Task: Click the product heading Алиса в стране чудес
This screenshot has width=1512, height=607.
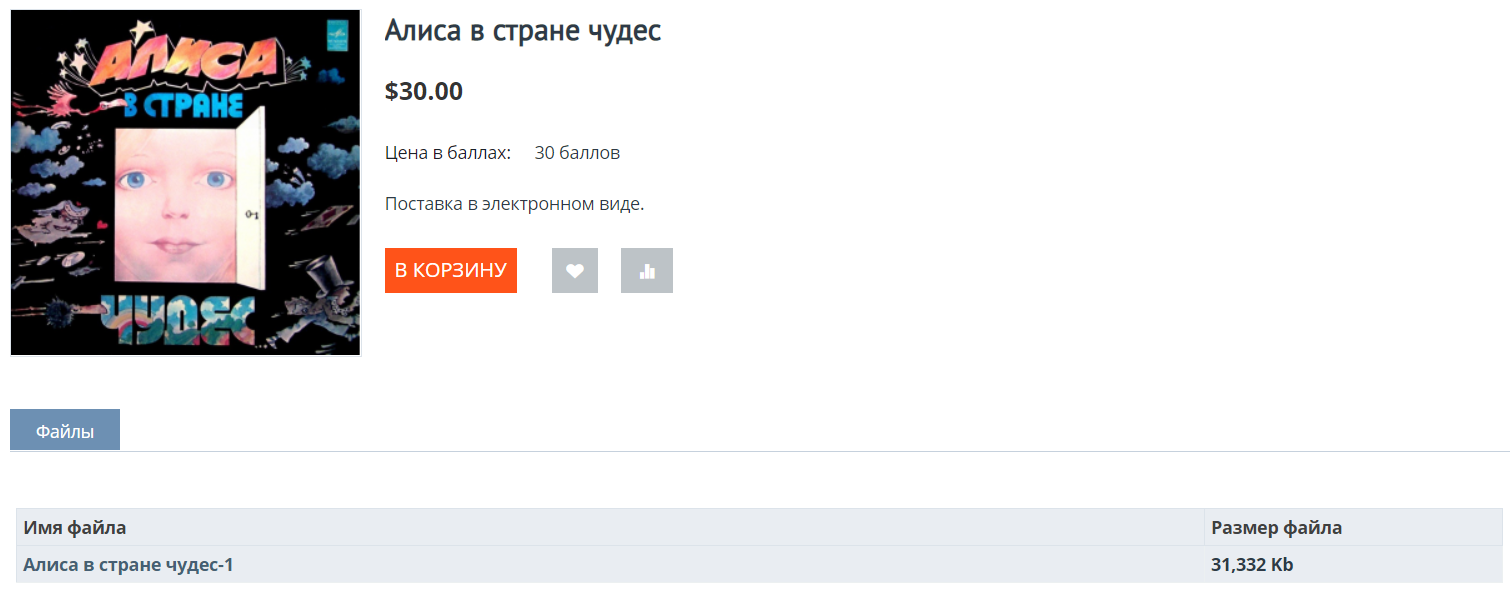Action: point(523,31)
